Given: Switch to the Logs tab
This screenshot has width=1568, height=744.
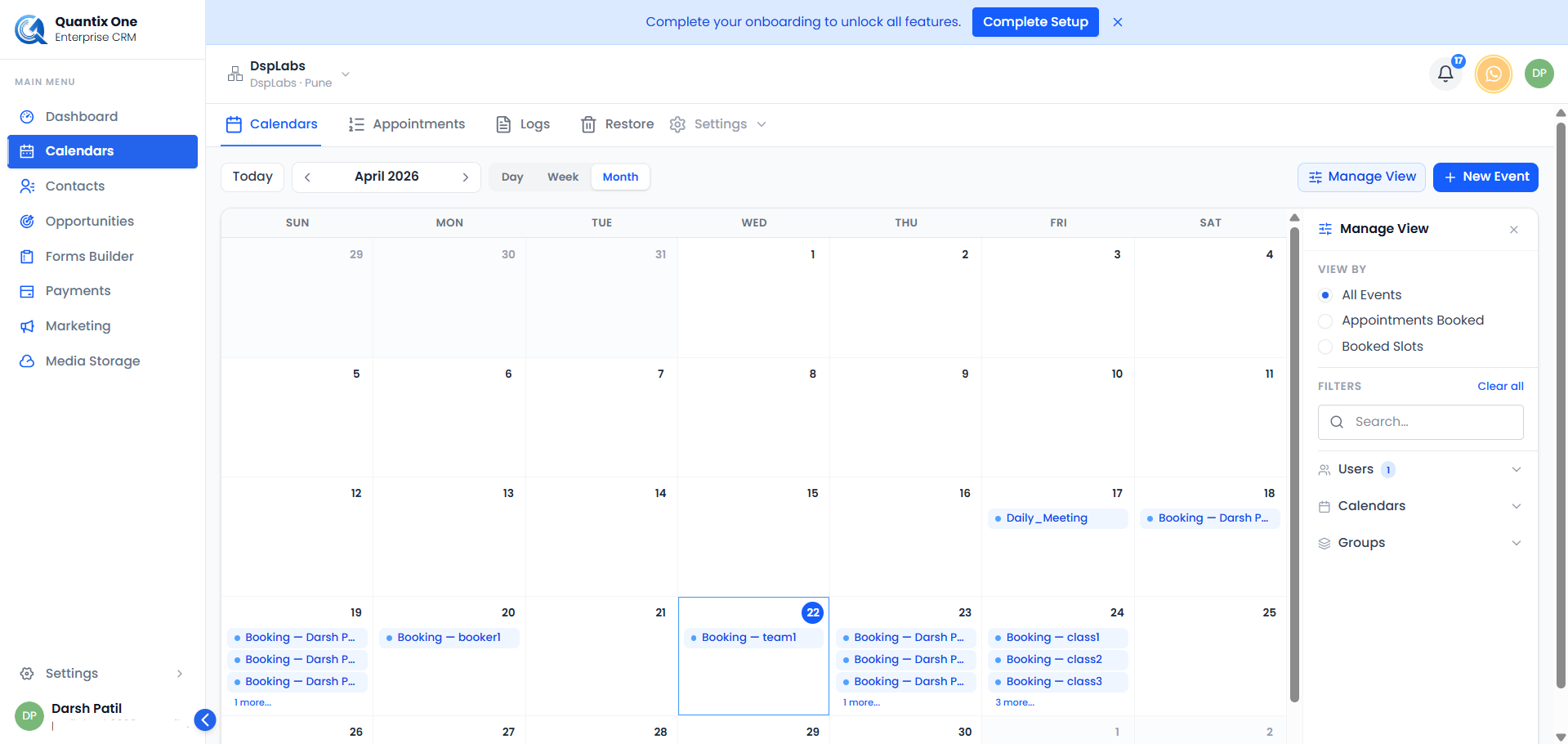Looking at the screenshot, I should pos(523,124).
